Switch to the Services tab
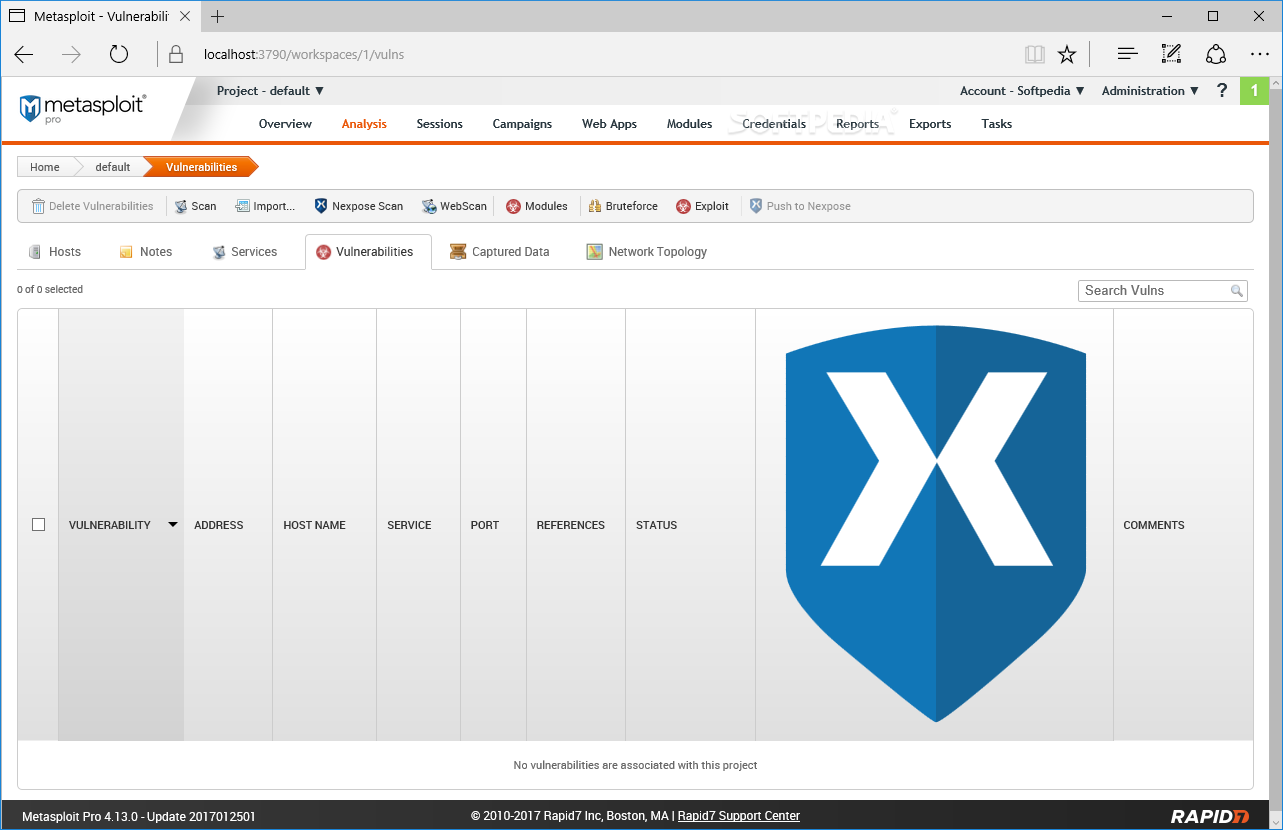 click(x=245, y=252)
